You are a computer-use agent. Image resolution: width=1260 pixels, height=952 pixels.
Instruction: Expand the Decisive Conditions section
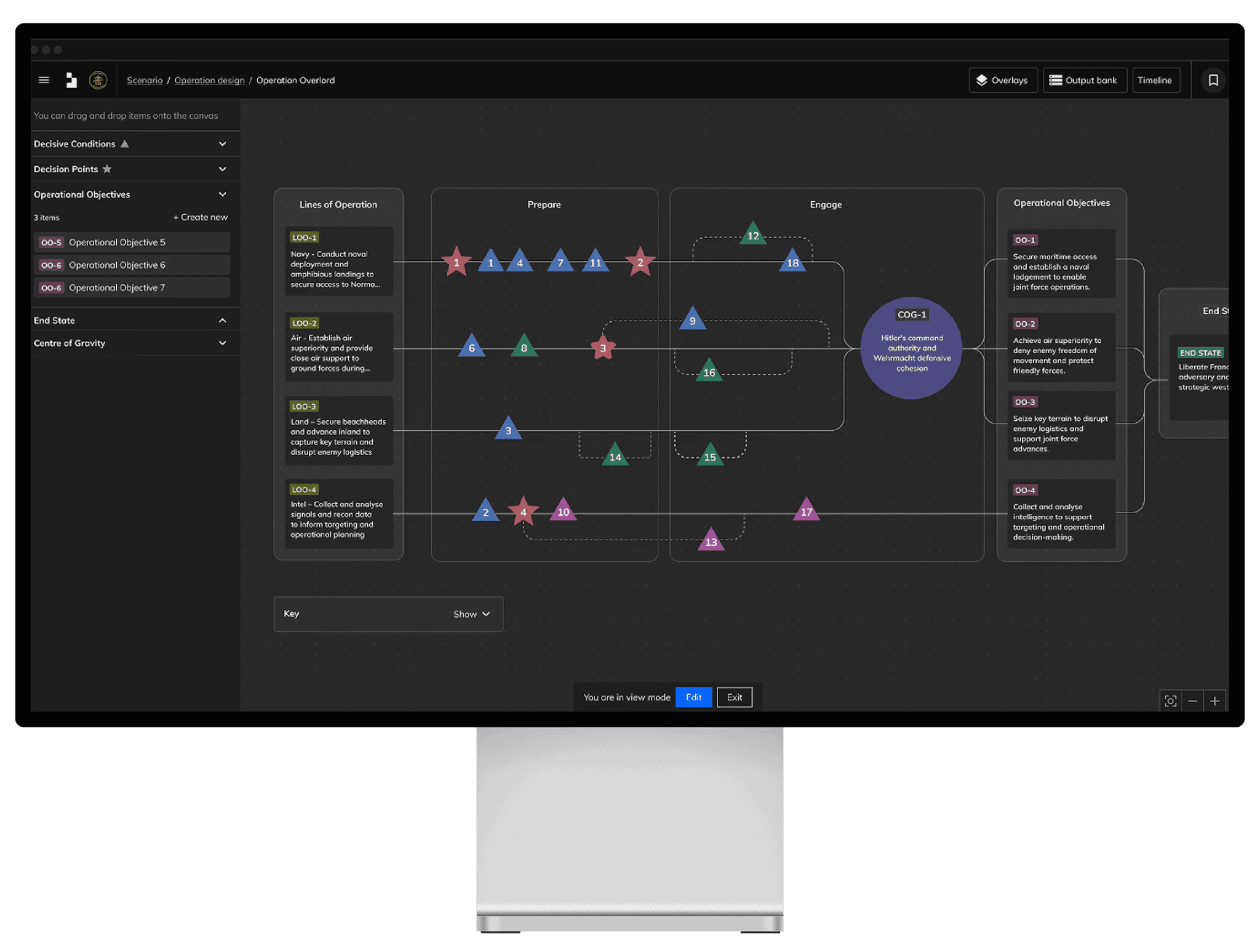[x=222, y=144]
